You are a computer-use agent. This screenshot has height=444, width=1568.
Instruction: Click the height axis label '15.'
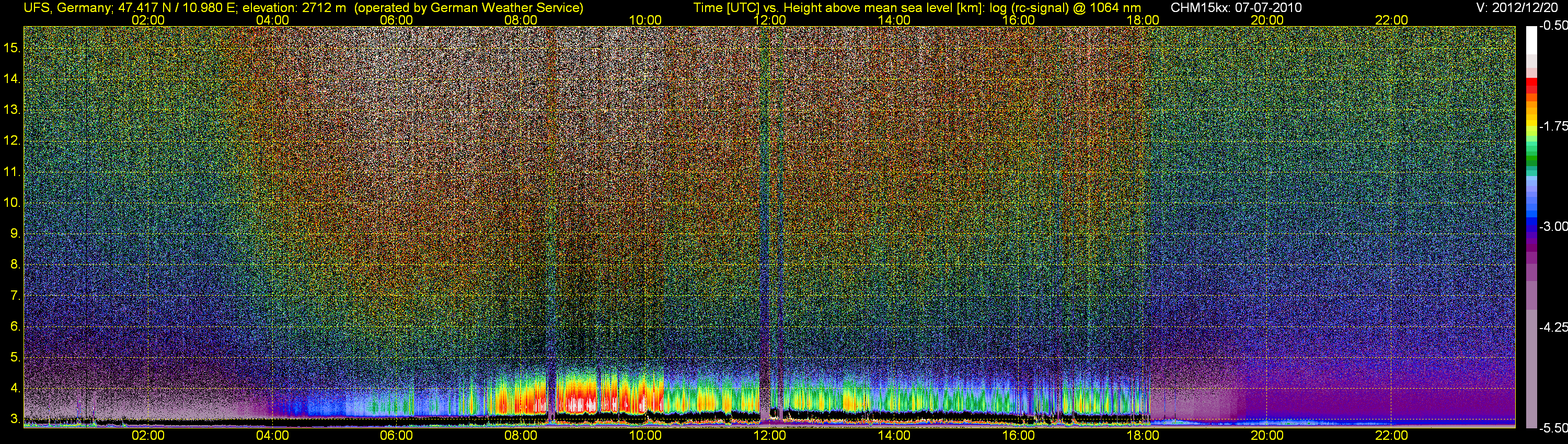[12, 48]
